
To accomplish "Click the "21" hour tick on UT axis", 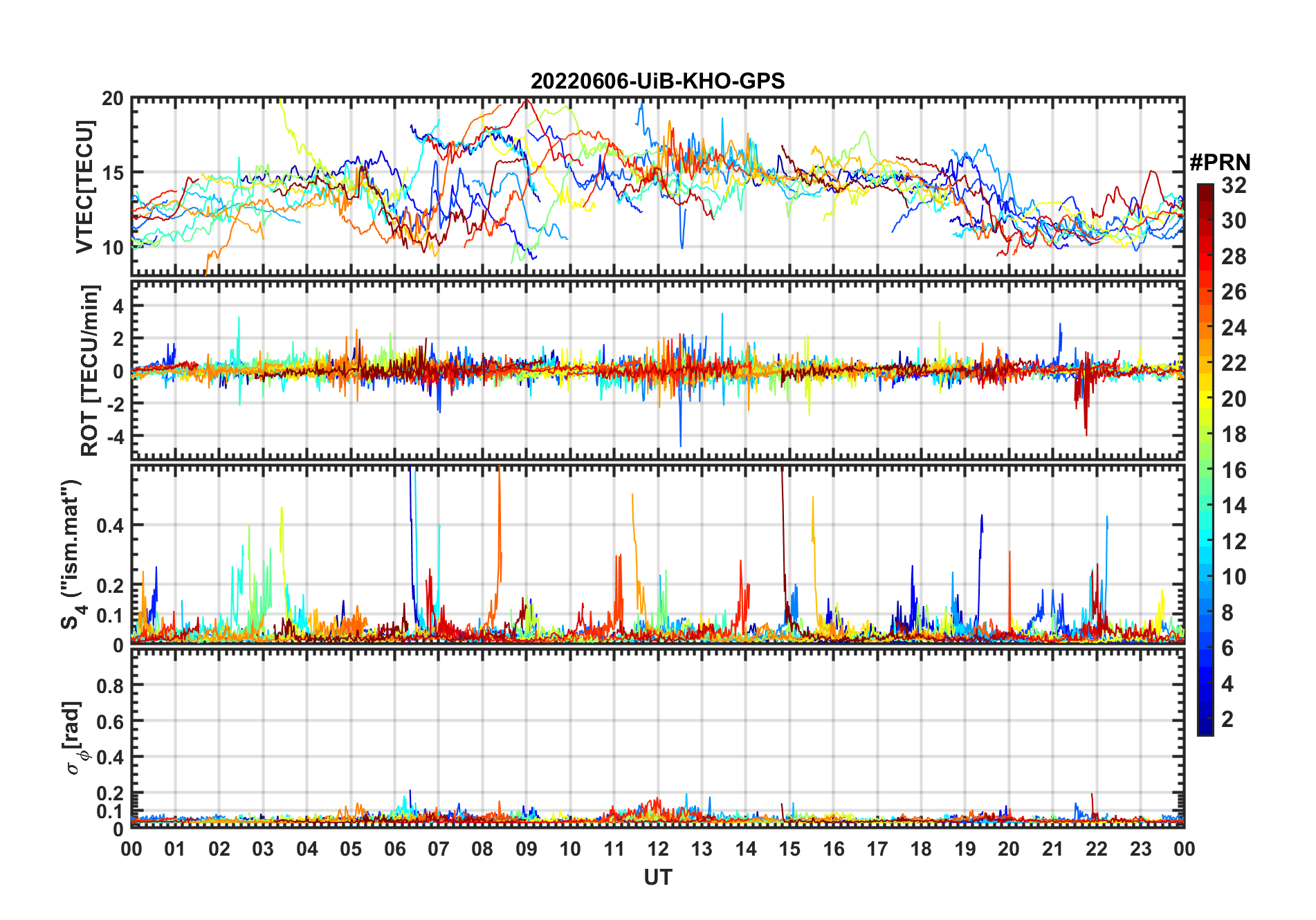I will 1053,849.
